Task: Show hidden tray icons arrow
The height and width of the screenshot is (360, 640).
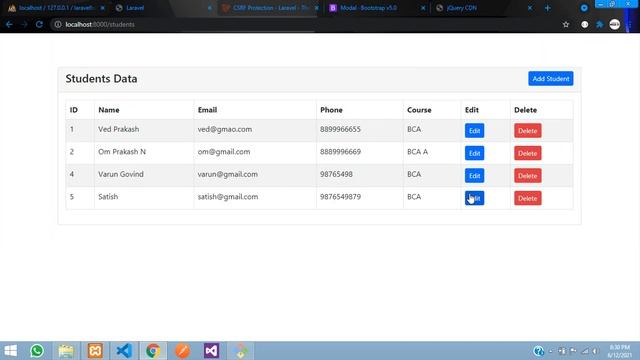Action: coord(551,351)
